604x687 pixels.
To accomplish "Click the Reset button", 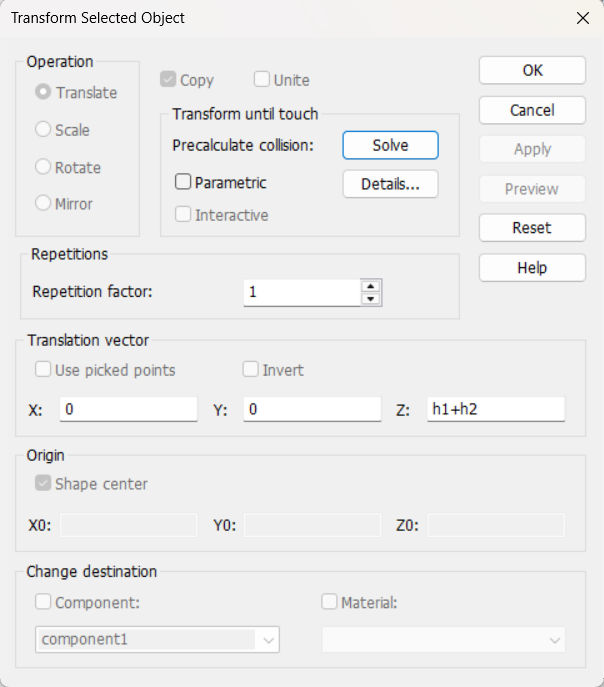I will (x=532, y=228).
